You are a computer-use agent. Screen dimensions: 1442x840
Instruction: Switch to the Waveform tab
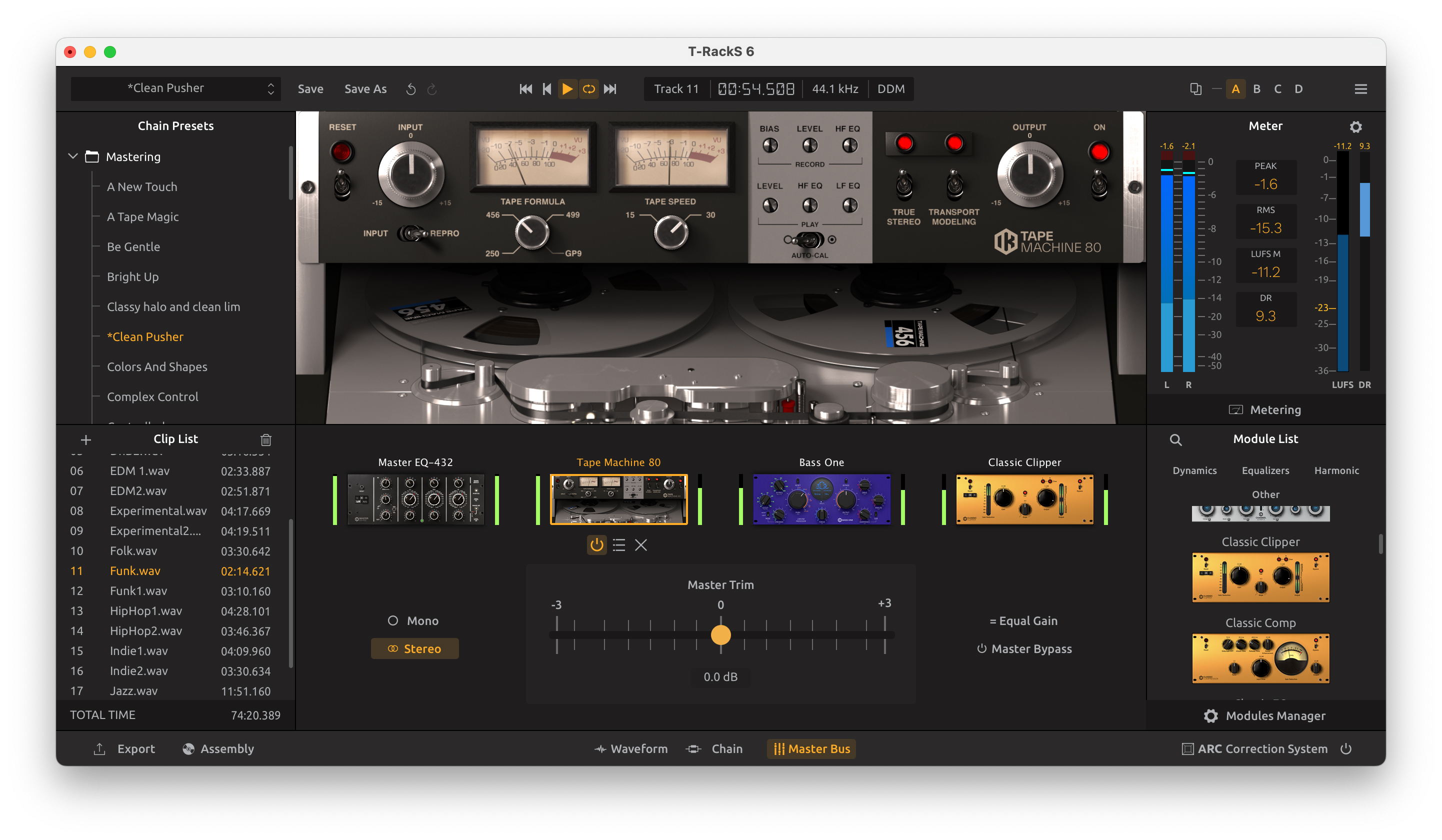(x=630, y=749)
